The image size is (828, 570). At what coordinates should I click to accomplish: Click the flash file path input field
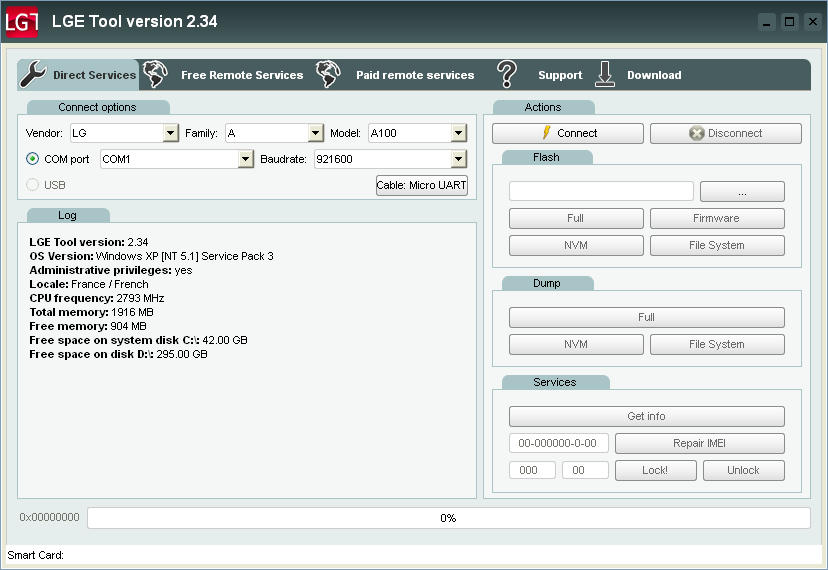pyautogui.click(x=601, y=191)
